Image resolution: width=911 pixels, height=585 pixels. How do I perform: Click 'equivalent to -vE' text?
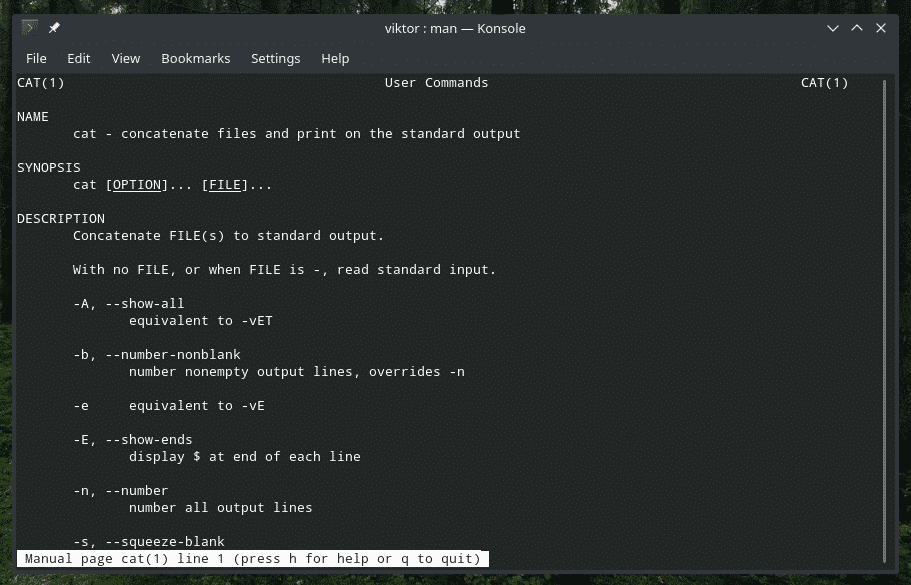pos(196,406)
